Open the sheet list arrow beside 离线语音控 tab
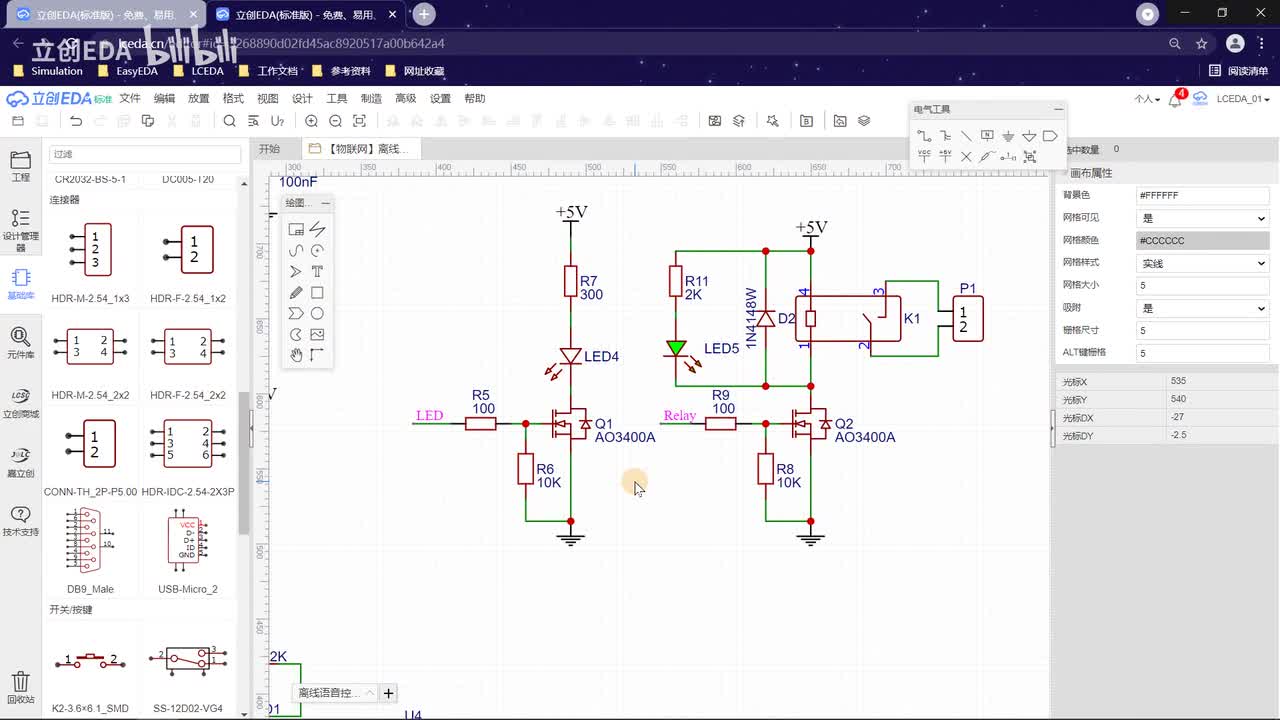1280x720 pixels. point(369,693)
